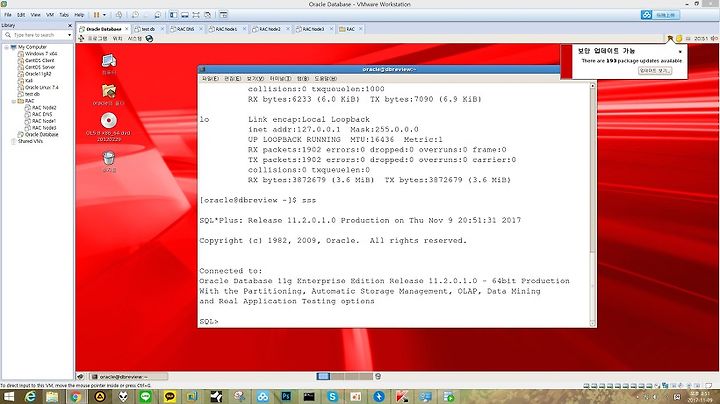Screen dimensions: 720x404
Task: Switch to the RAC Node2 tab
Action: point(269,29)
